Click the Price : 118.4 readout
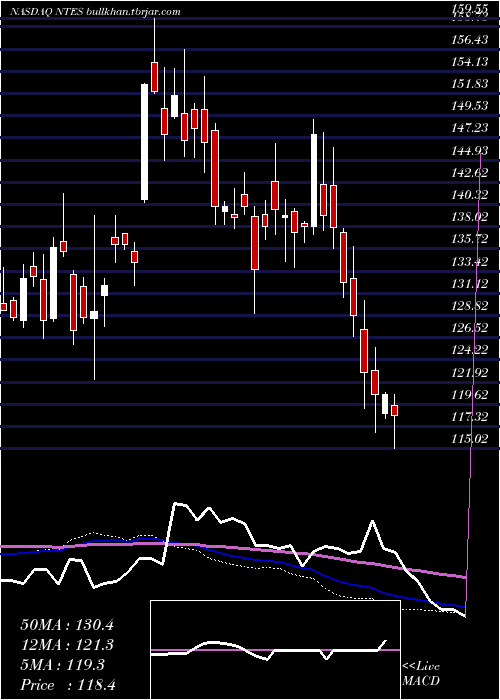 [68, 685]
